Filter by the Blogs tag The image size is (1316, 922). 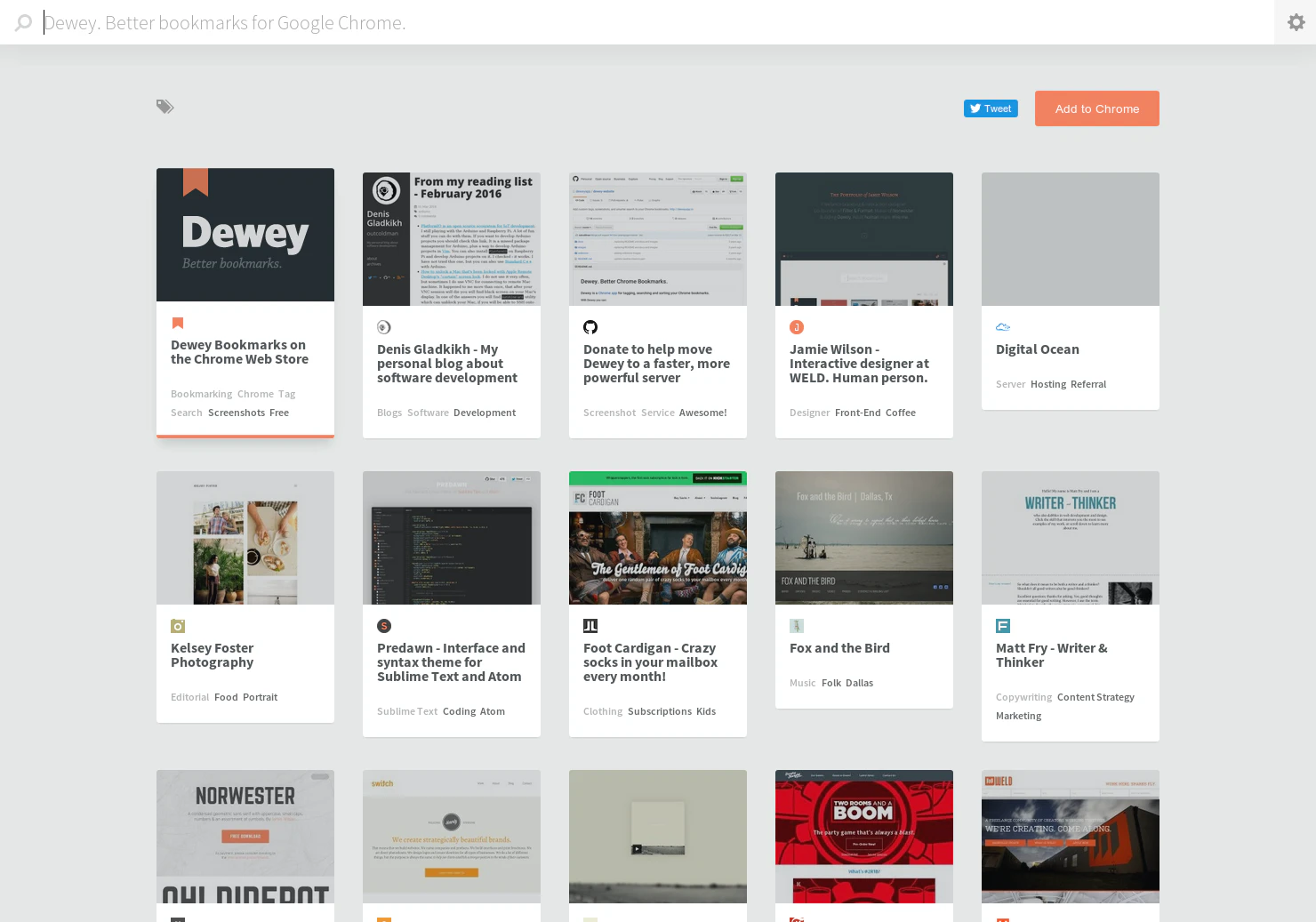pyautogui.click(x=389, y=413)
